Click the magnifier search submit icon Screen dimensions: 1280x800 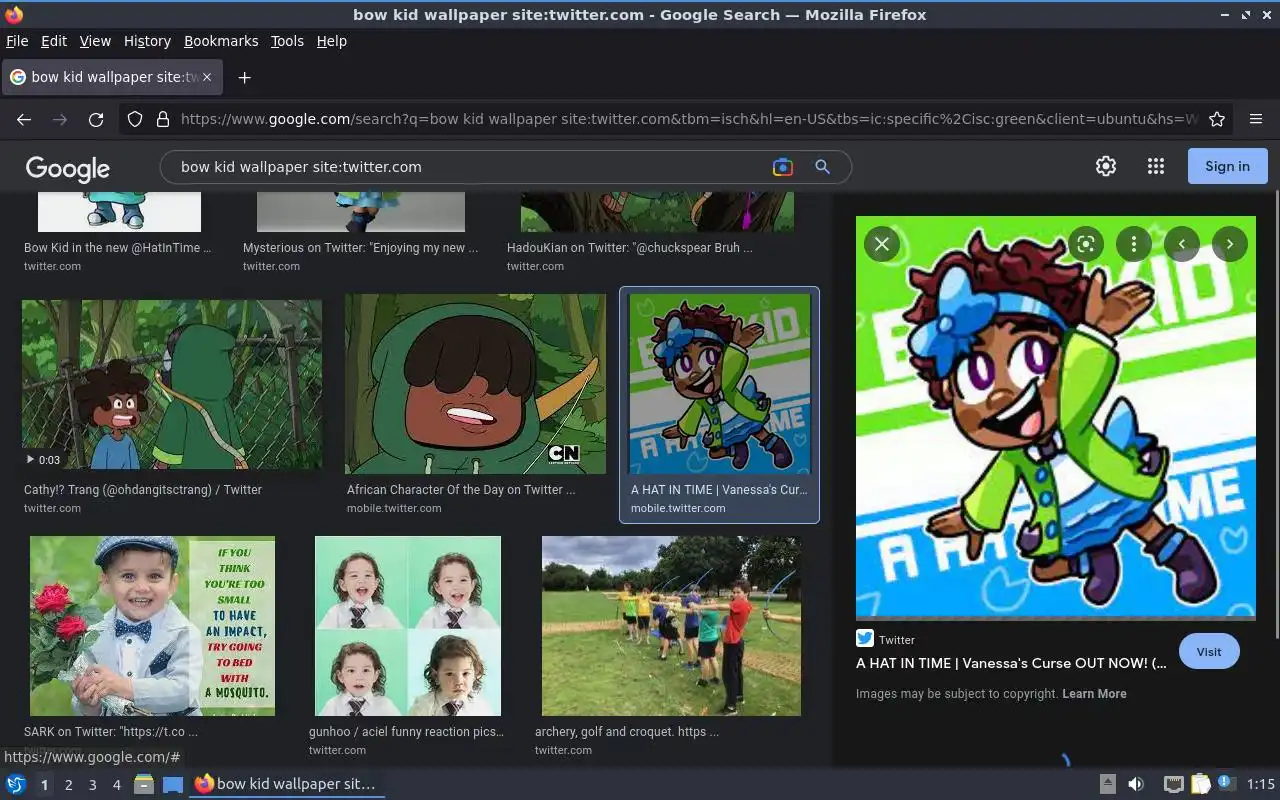click(x=822, y=167)
